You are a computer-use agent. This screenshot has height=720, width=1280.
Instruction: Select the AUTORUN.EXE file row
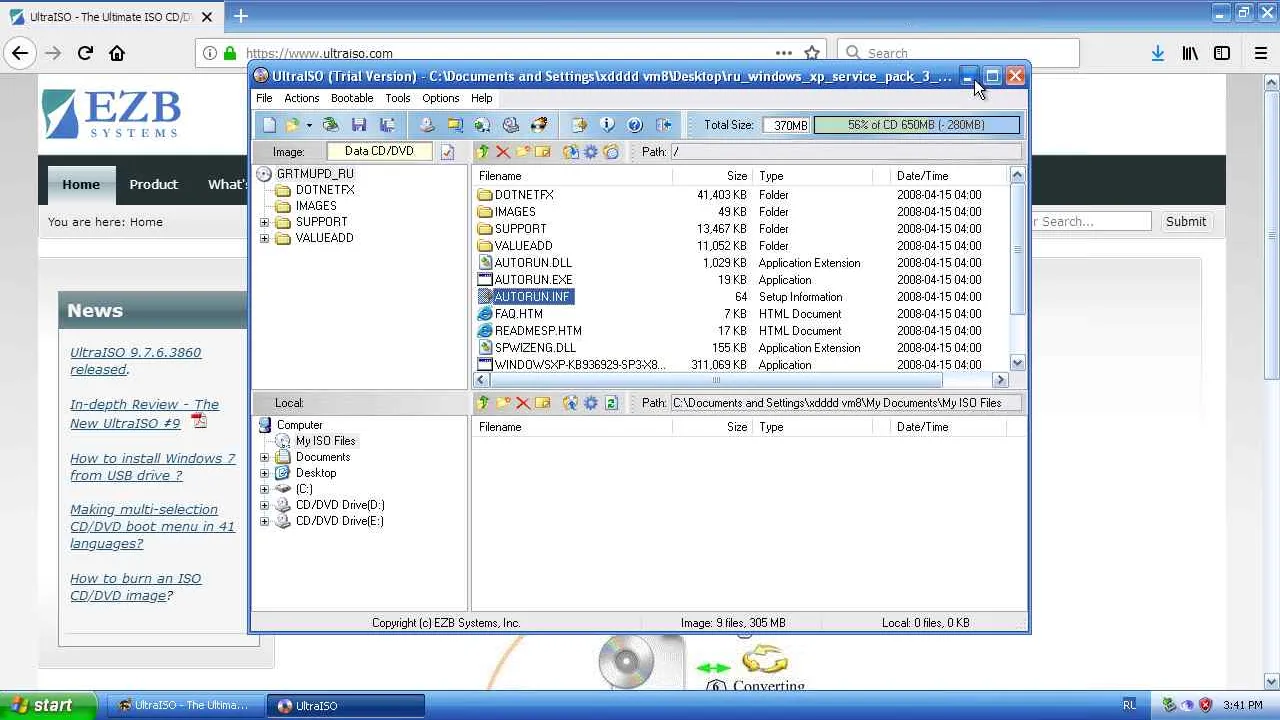[740, 280]
